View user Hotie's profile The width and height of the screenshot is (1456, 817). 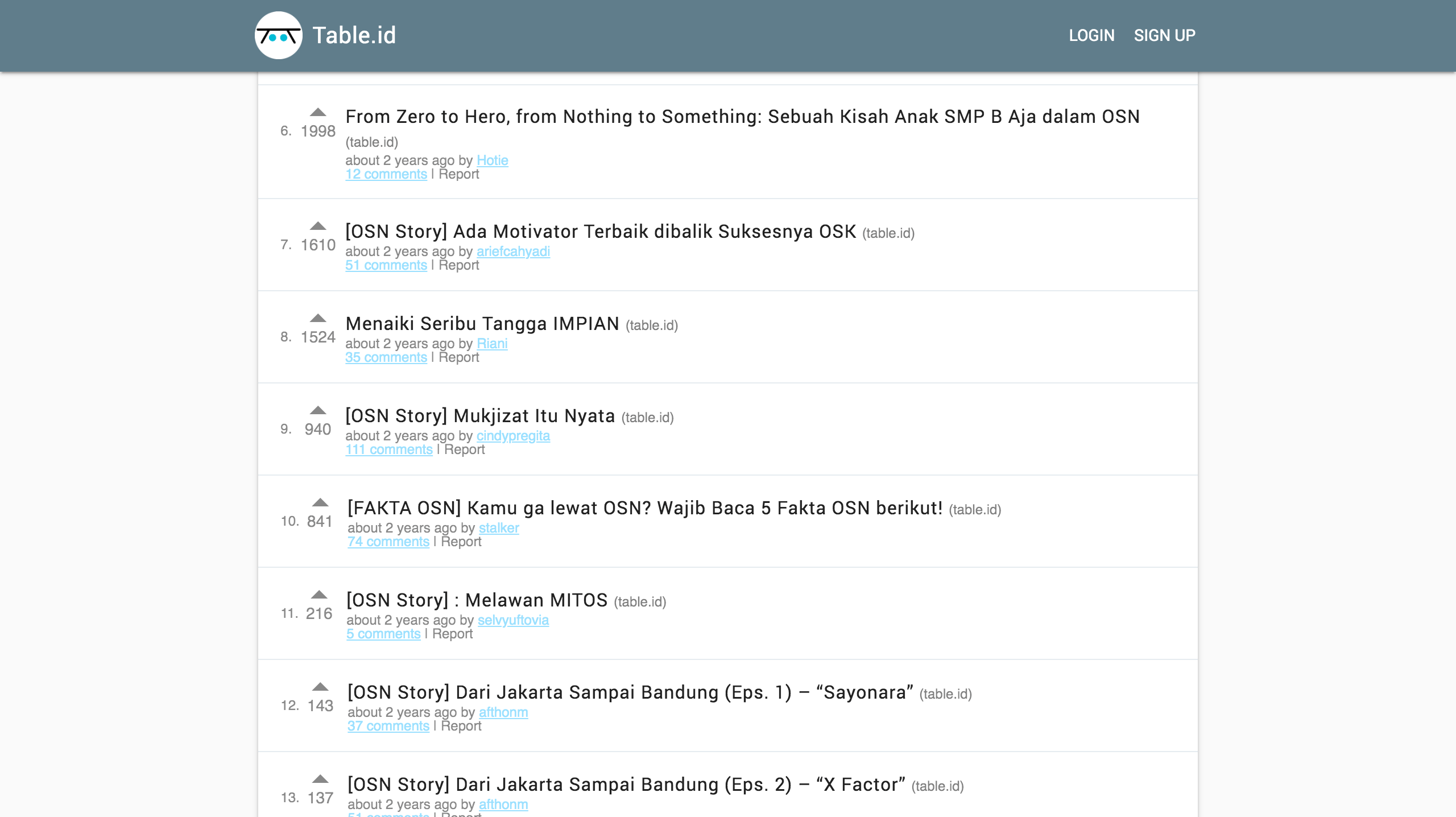click(x=493, y=160)
